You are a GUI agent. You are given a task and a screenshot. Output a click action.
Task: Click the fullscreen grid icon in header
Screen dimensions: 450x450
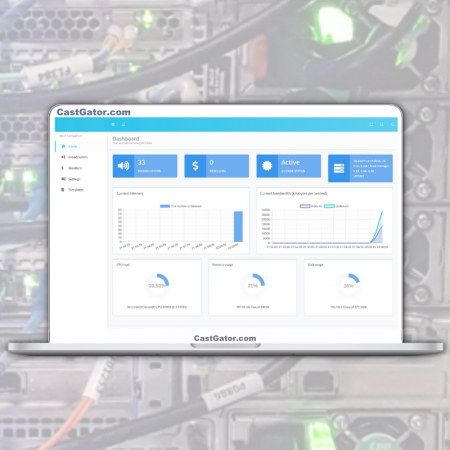pos(371,124)
